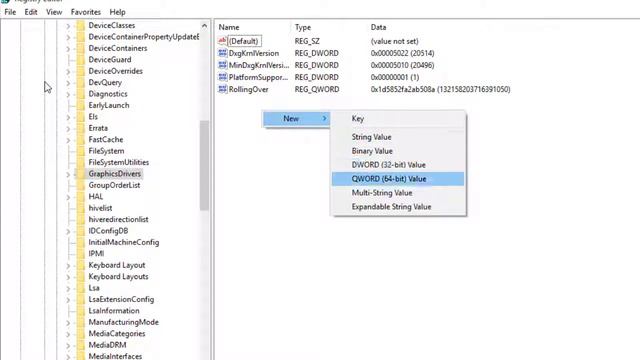Click the IPMI folder icon

(x=80, y=254)
